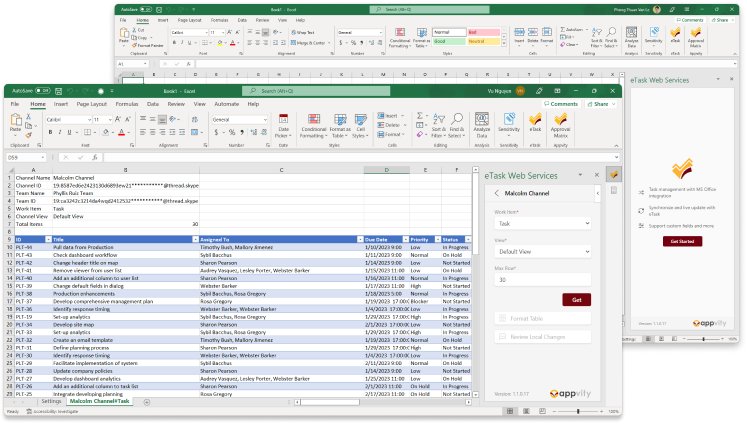Go back from Malcolm Channel in eTask pane

[x=497, y=193]
